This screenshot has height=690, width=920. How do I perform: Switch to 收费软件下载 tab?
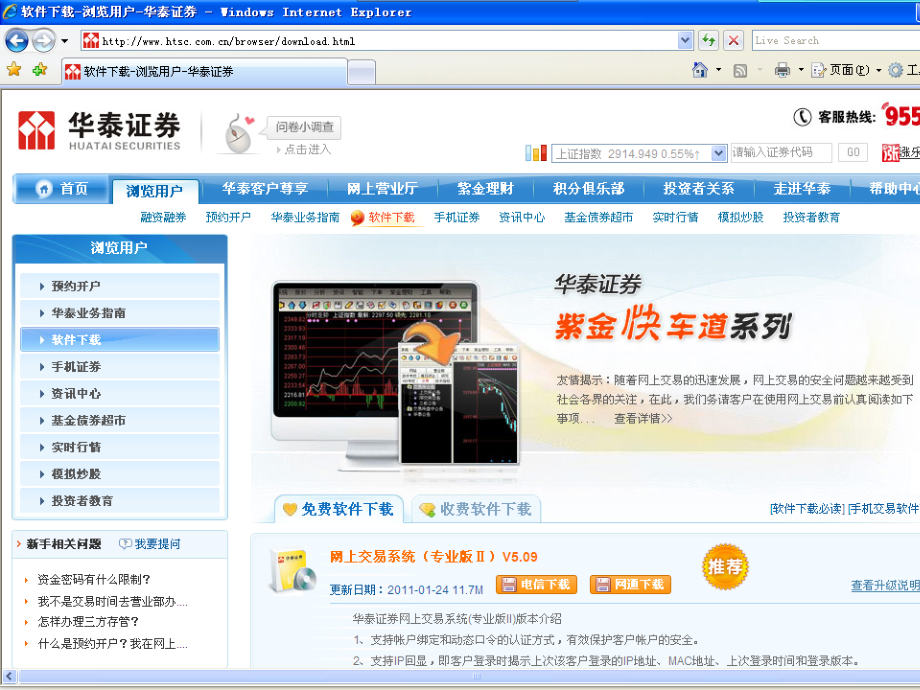tap(476, 509)
